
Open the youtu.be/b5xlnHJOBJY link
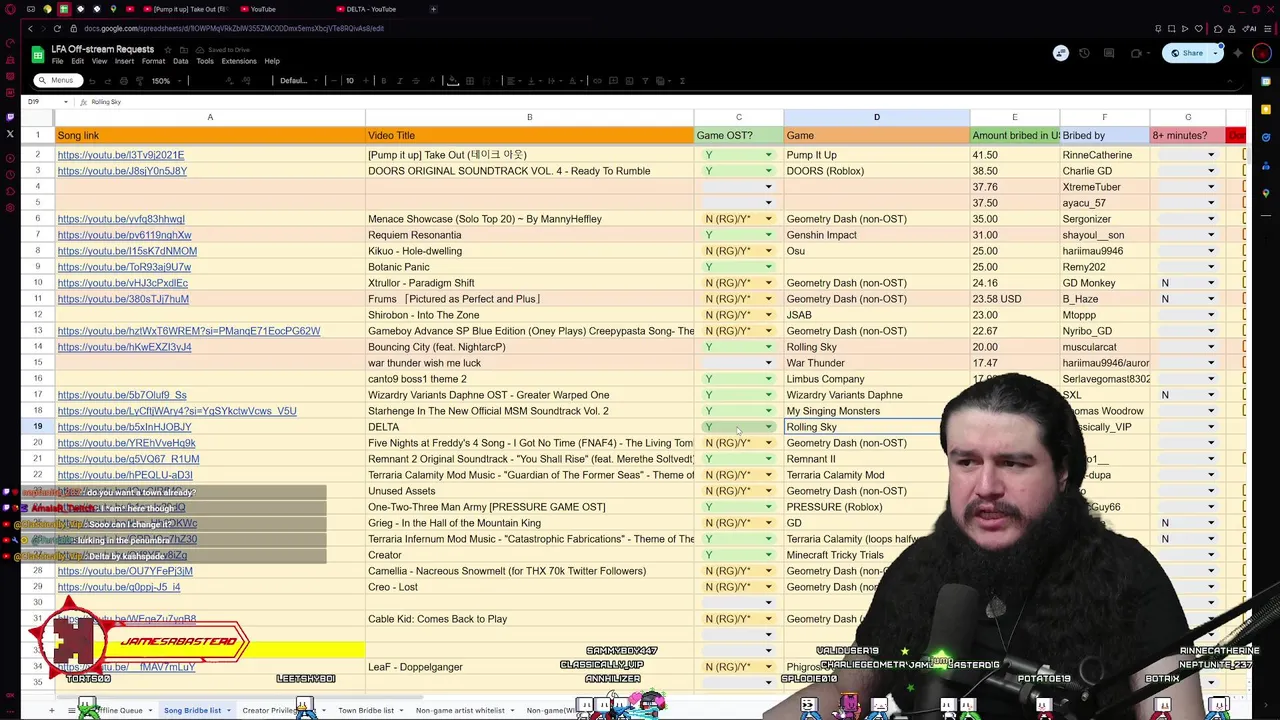pos(124,427)
